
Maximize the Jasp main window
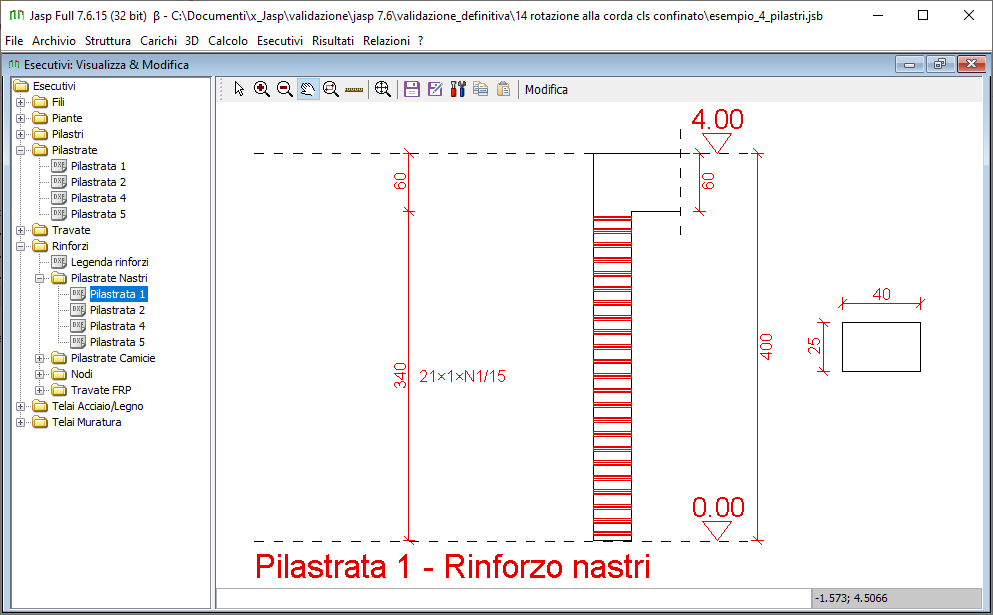point(923,15)
